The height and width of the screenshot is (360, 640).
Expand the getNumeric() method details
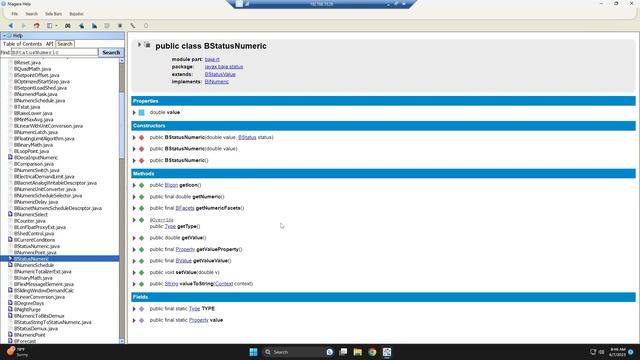click(x=134, y=197)
